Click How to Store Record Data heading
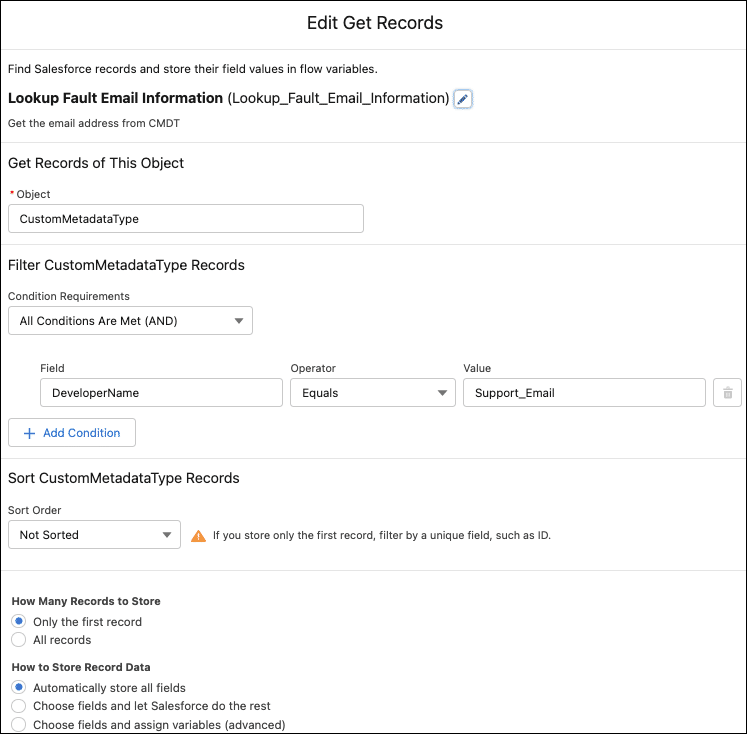Screen dimensions: 747x734 [81, 667]
